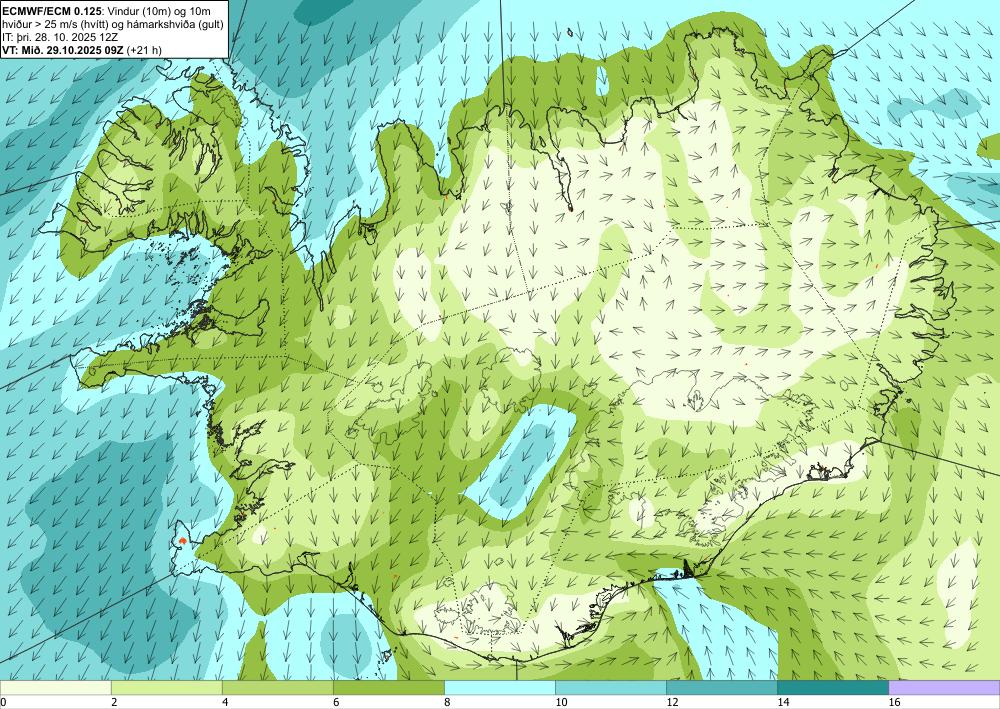
Task: Click the legend value "6"
Action: click(336, 702)
